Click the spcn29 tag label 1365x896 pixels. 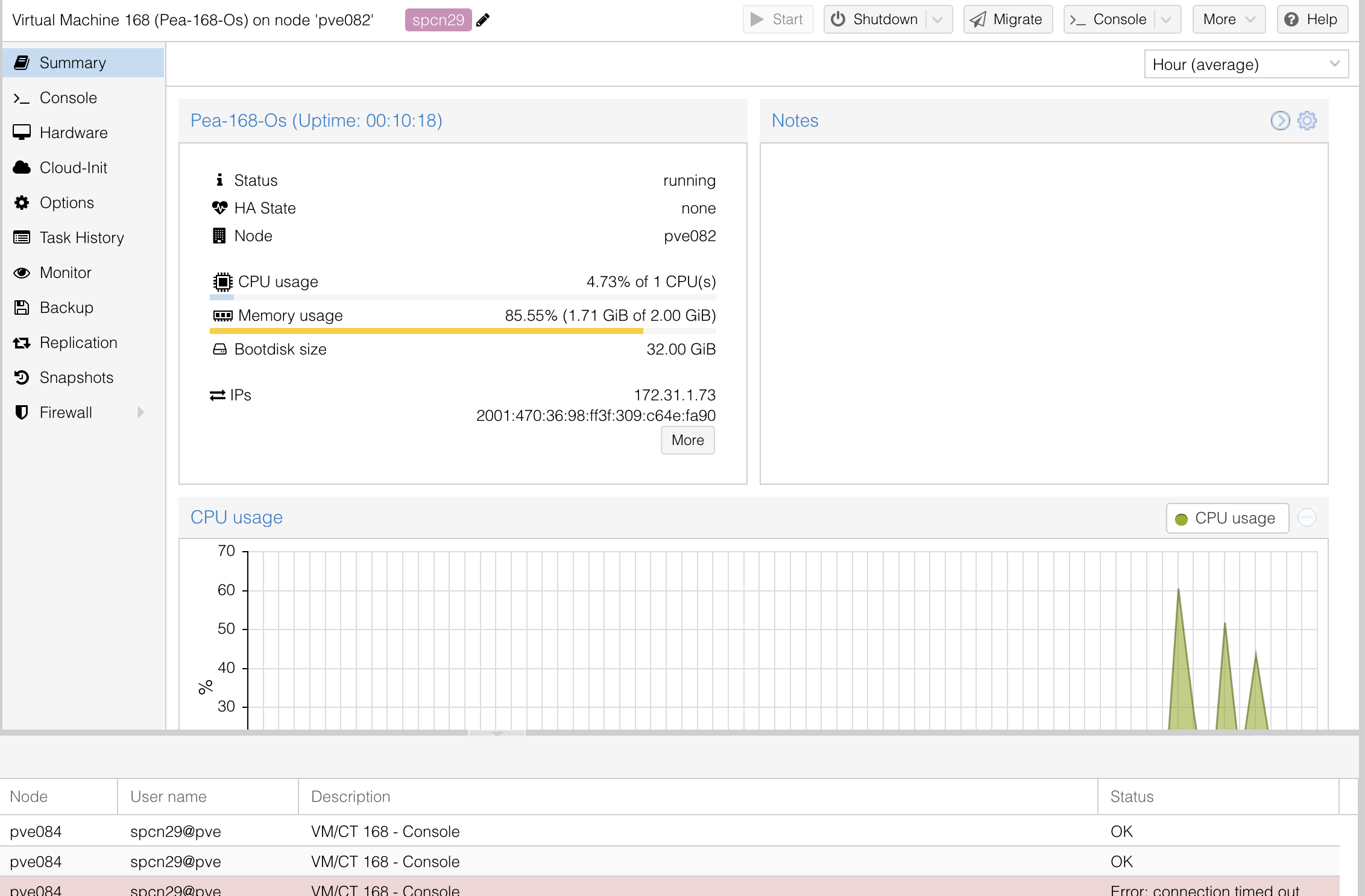438,20
